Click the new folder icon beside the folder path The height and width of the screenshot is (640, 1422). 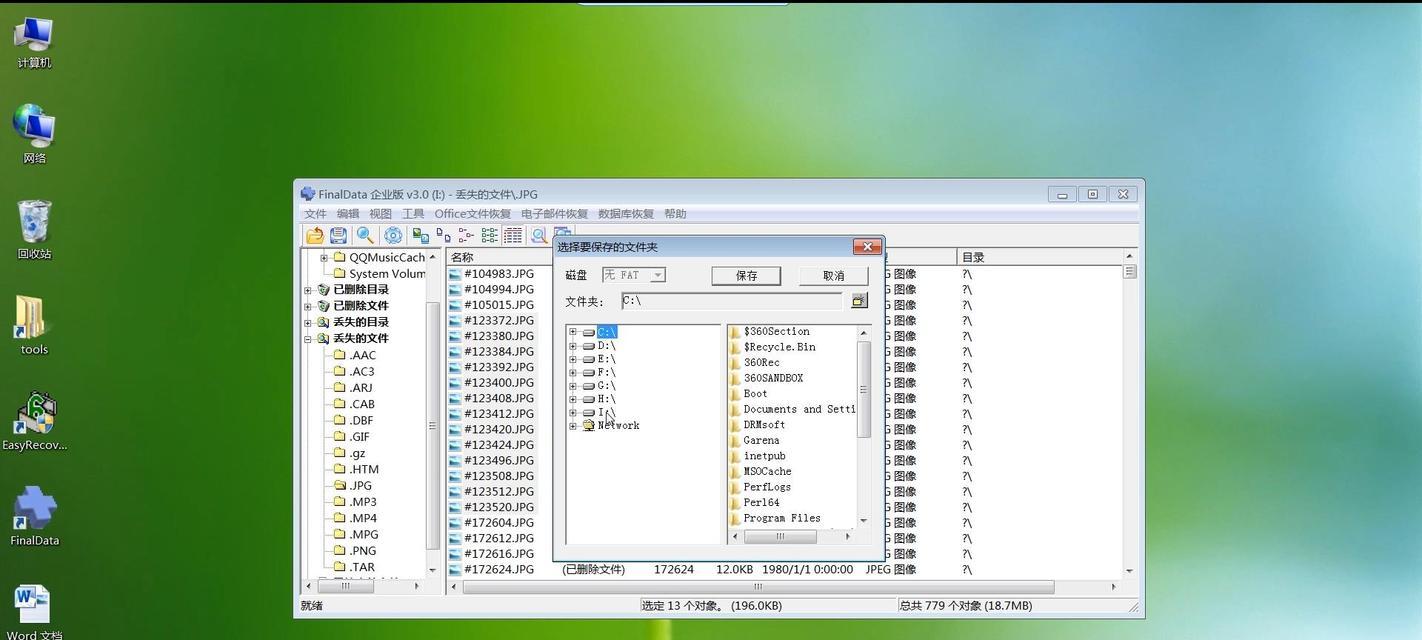pos(859,300)
